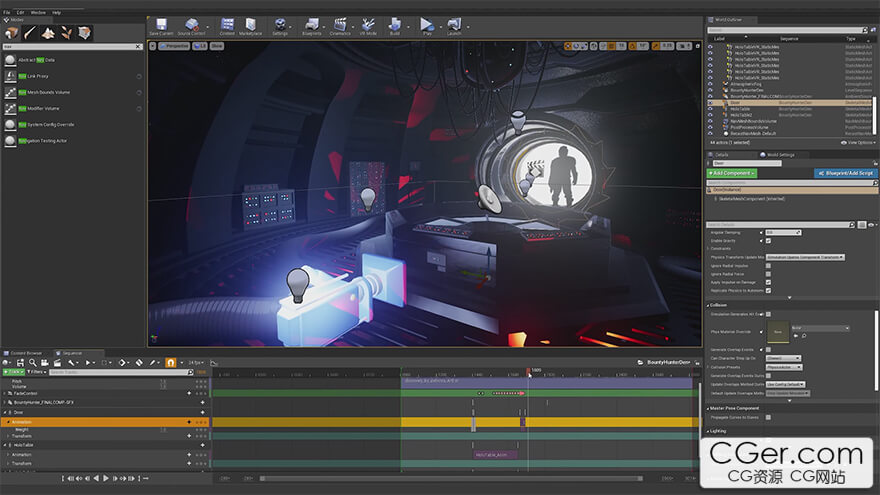Toggle Ignore Radial Force checkbox
This screenshot has height=495, width=880.
tap(768, 274)
